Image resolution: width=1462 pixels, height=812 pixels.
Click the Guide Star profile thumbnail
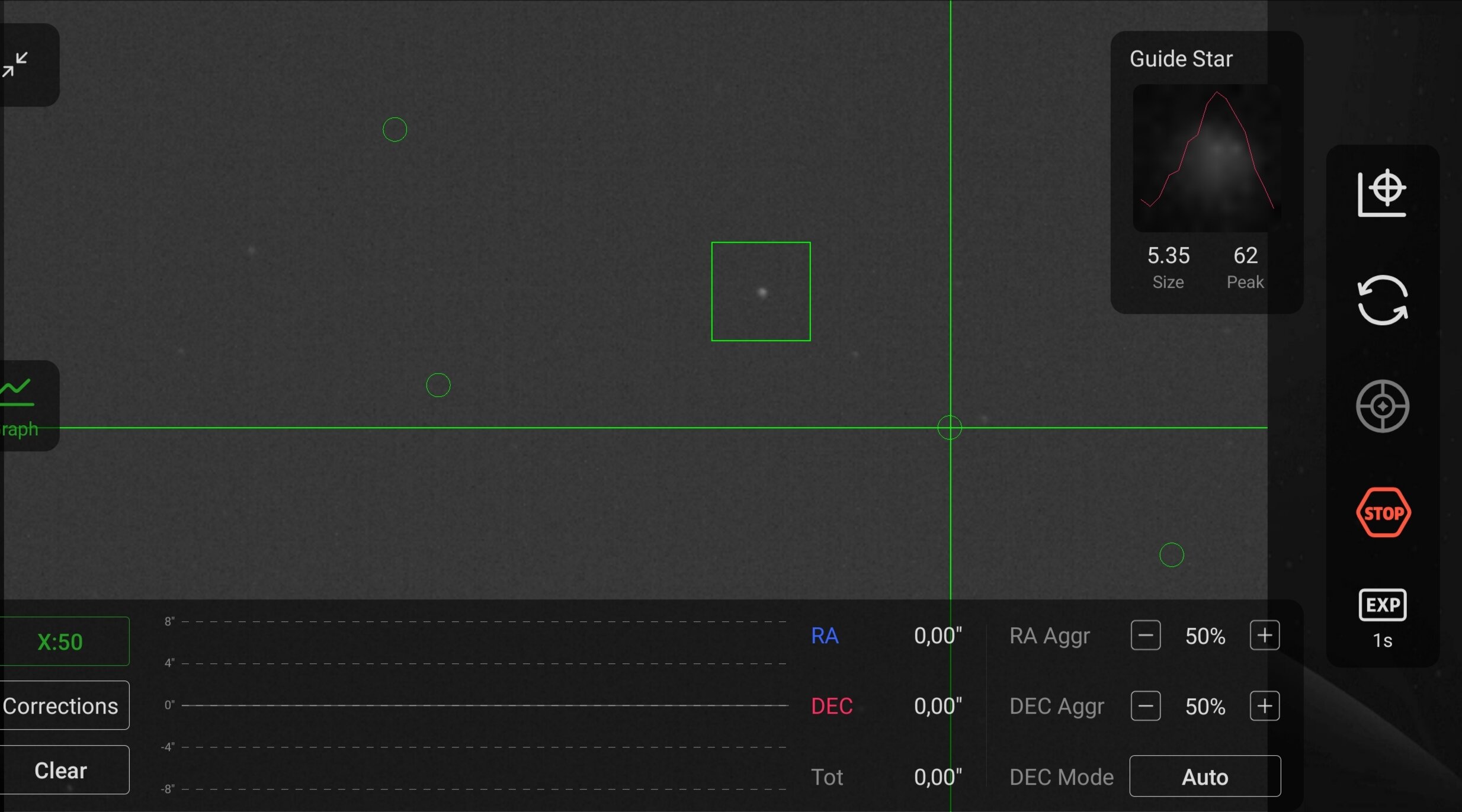pyautogui.click(x=1206, y=158)
